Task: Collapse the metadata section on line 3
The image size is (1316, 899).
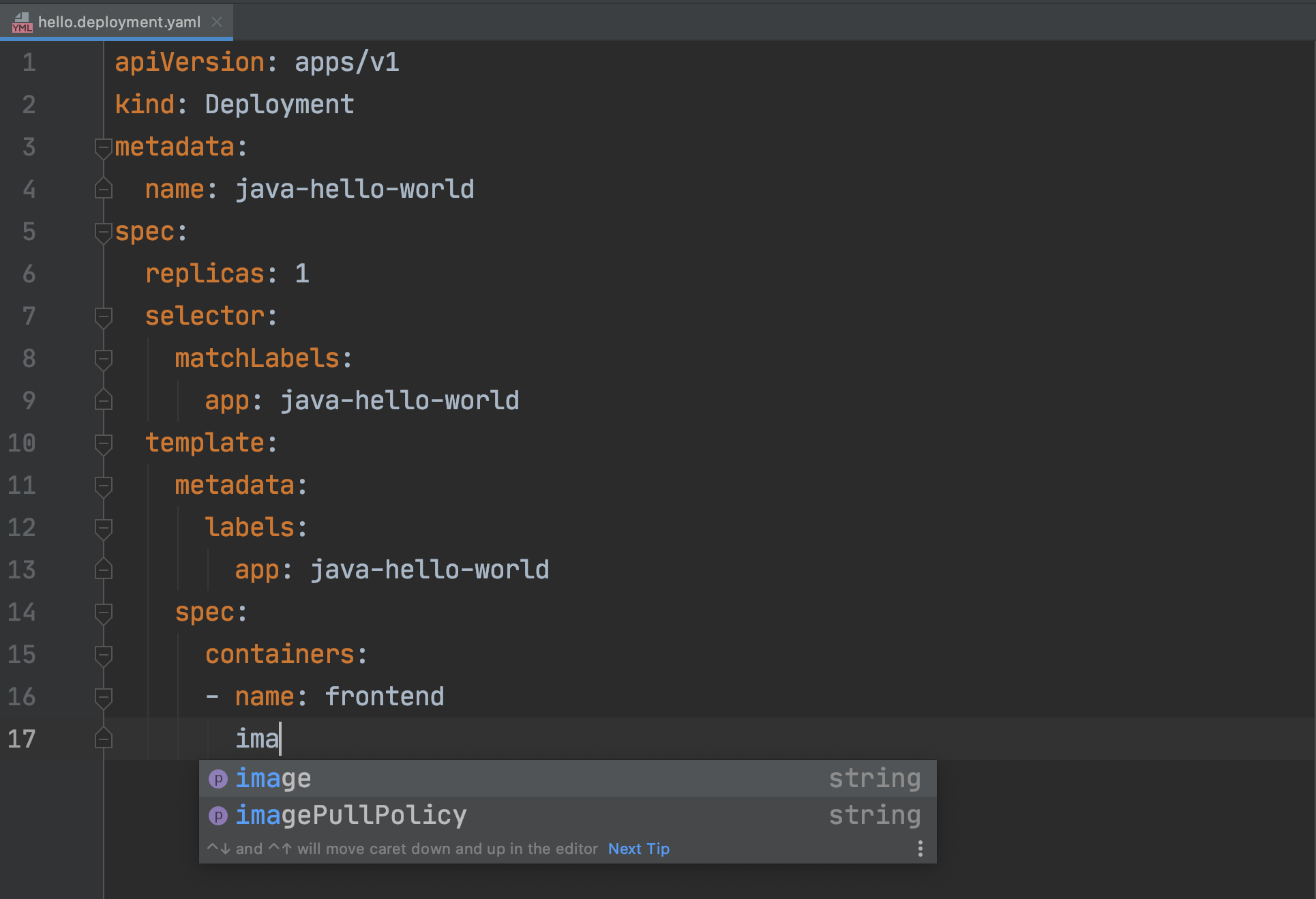Action: 102,148
